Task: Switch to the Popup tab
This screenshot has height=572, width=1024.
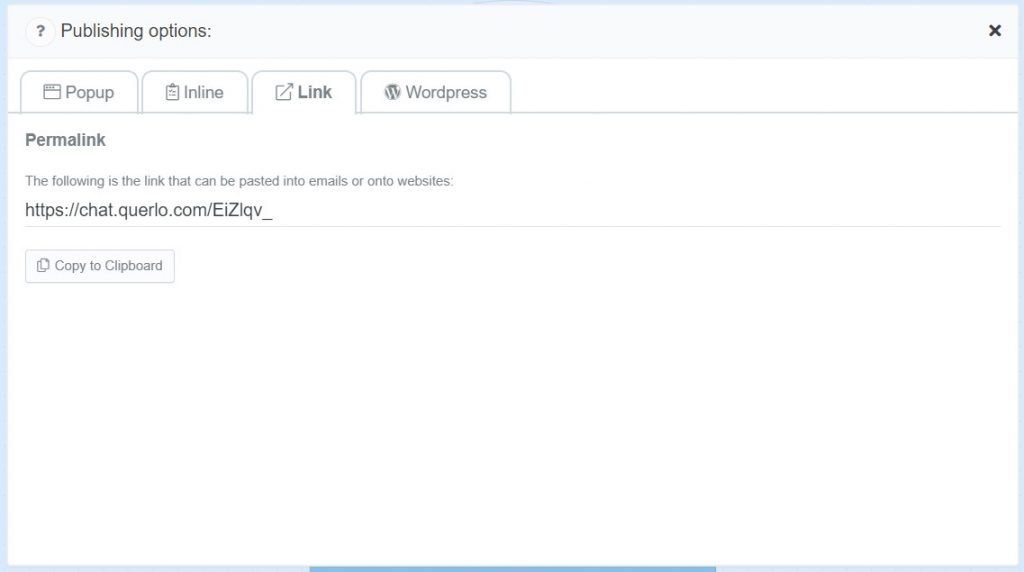Action: (x=79, y=92)
